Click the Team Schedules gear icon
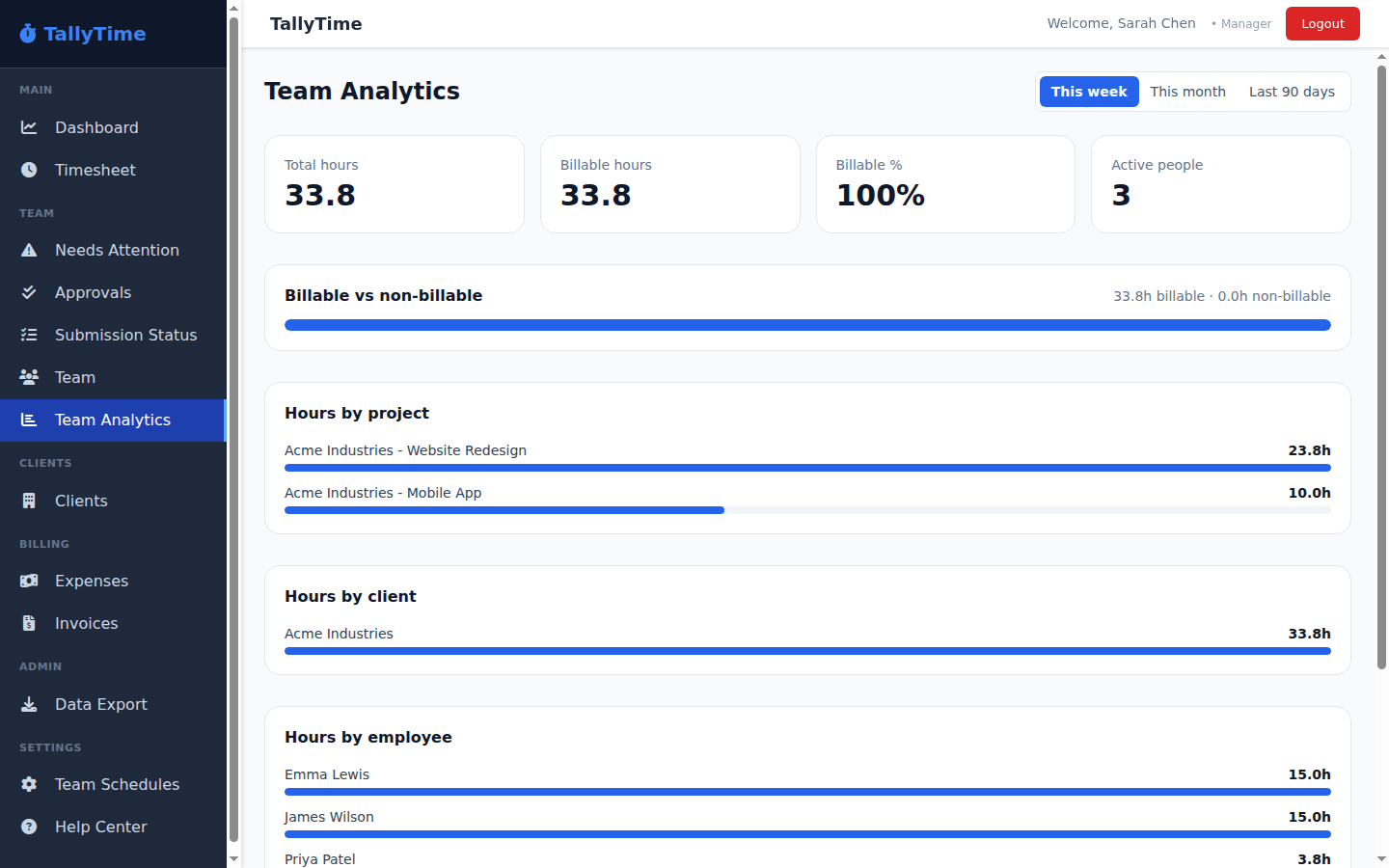Viewport: 1389px width, 868px height. point(29,784)
